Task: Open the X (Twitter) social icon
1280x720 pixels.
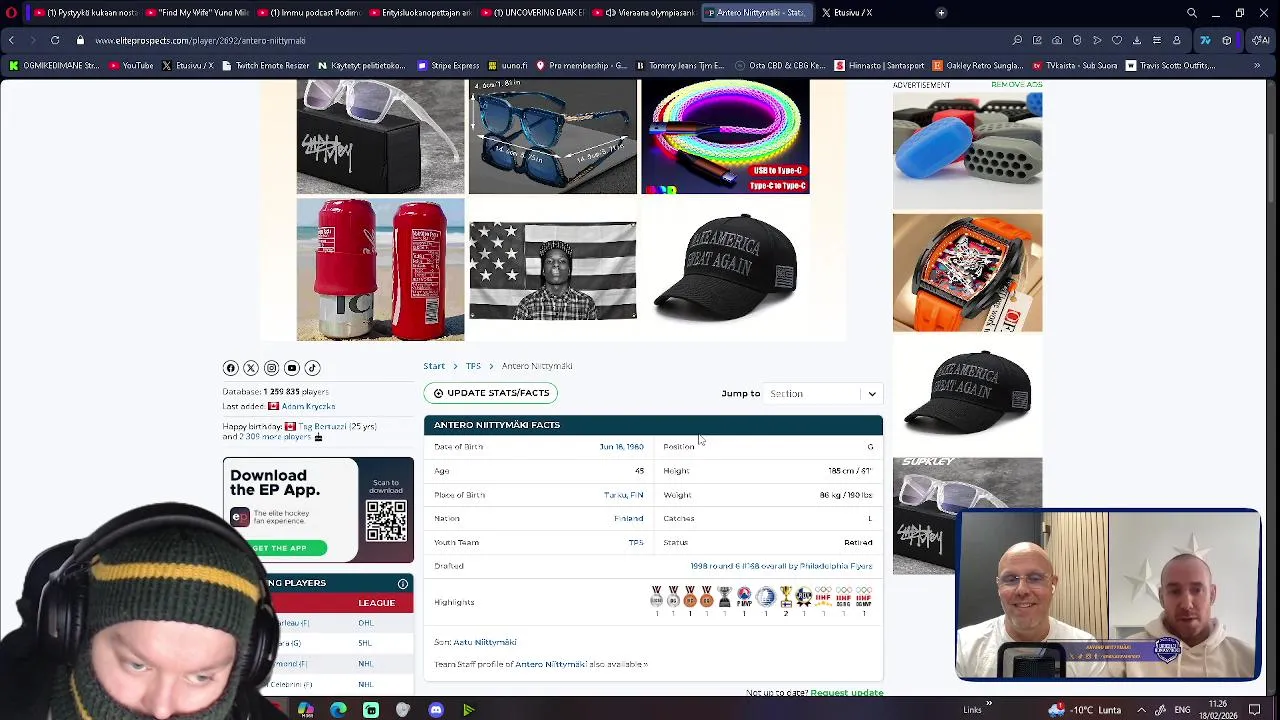Action: click(x=251, y=368)
